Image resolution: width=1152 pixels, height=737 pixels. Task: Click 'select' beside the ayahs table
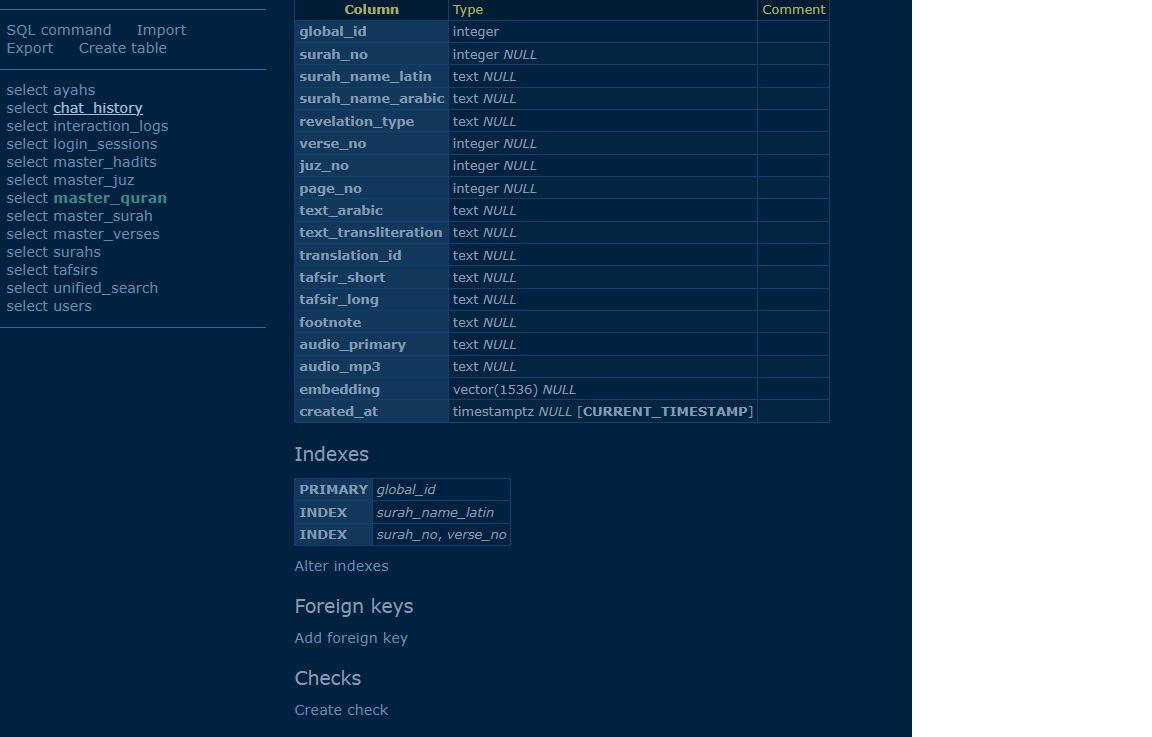tap(27, 90)
